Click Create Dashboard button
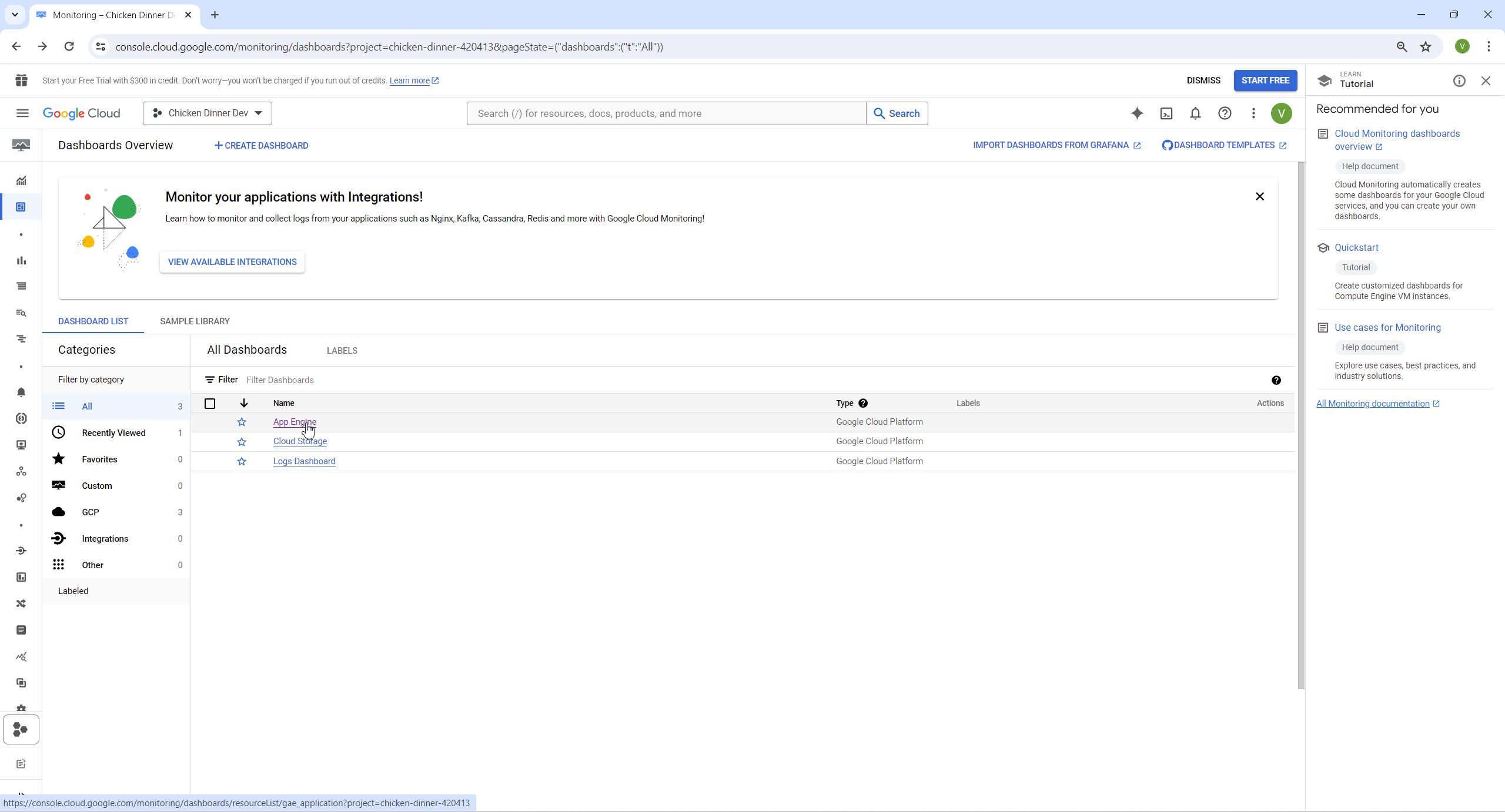The width and height of the screenshot is (1505, 812). coord(262,146)
